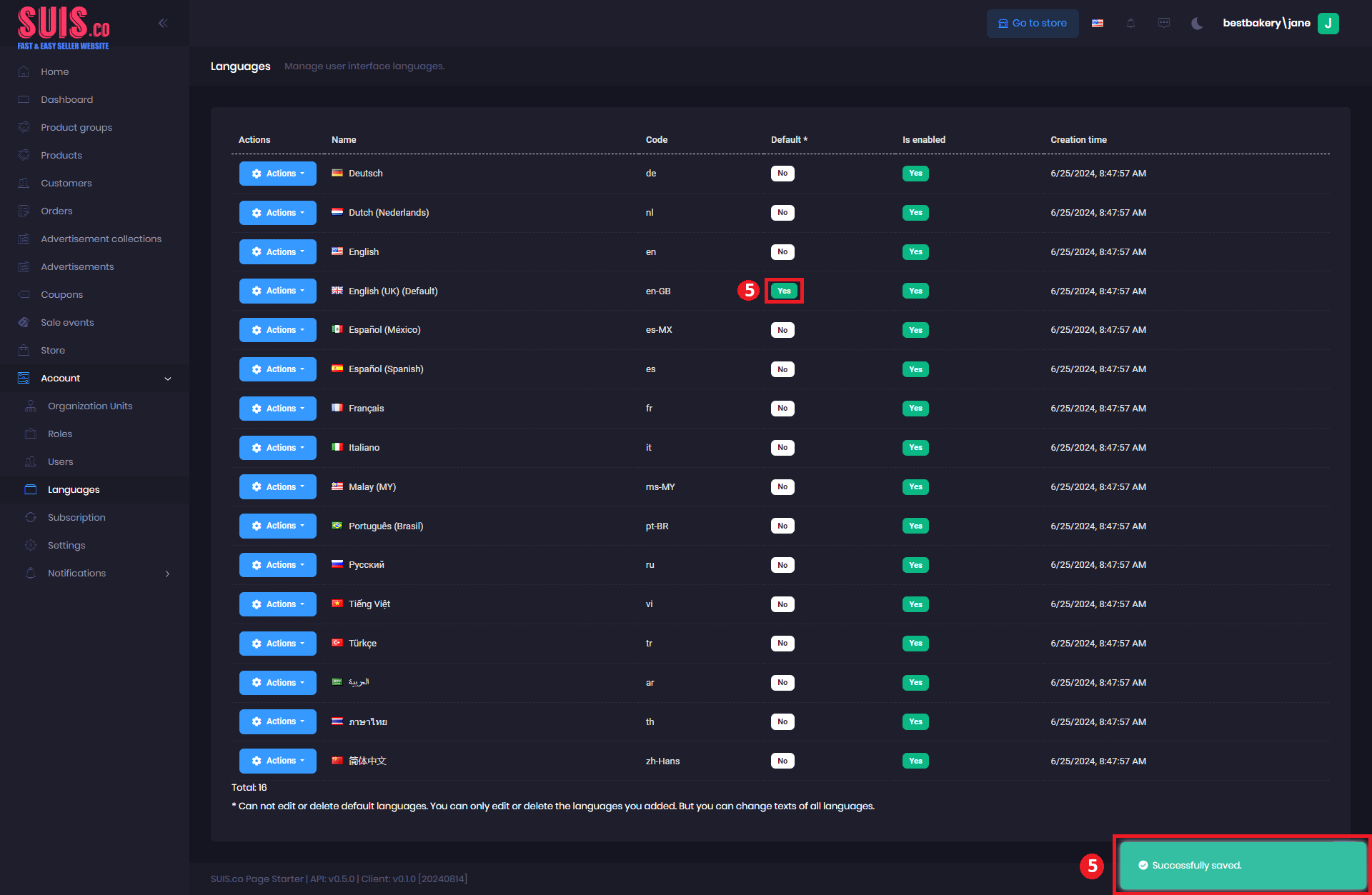The height and width of the screenshot is (895, 1372).
Task: Click the Advertisements sidebar icon
Action: (x=24, y=266)
